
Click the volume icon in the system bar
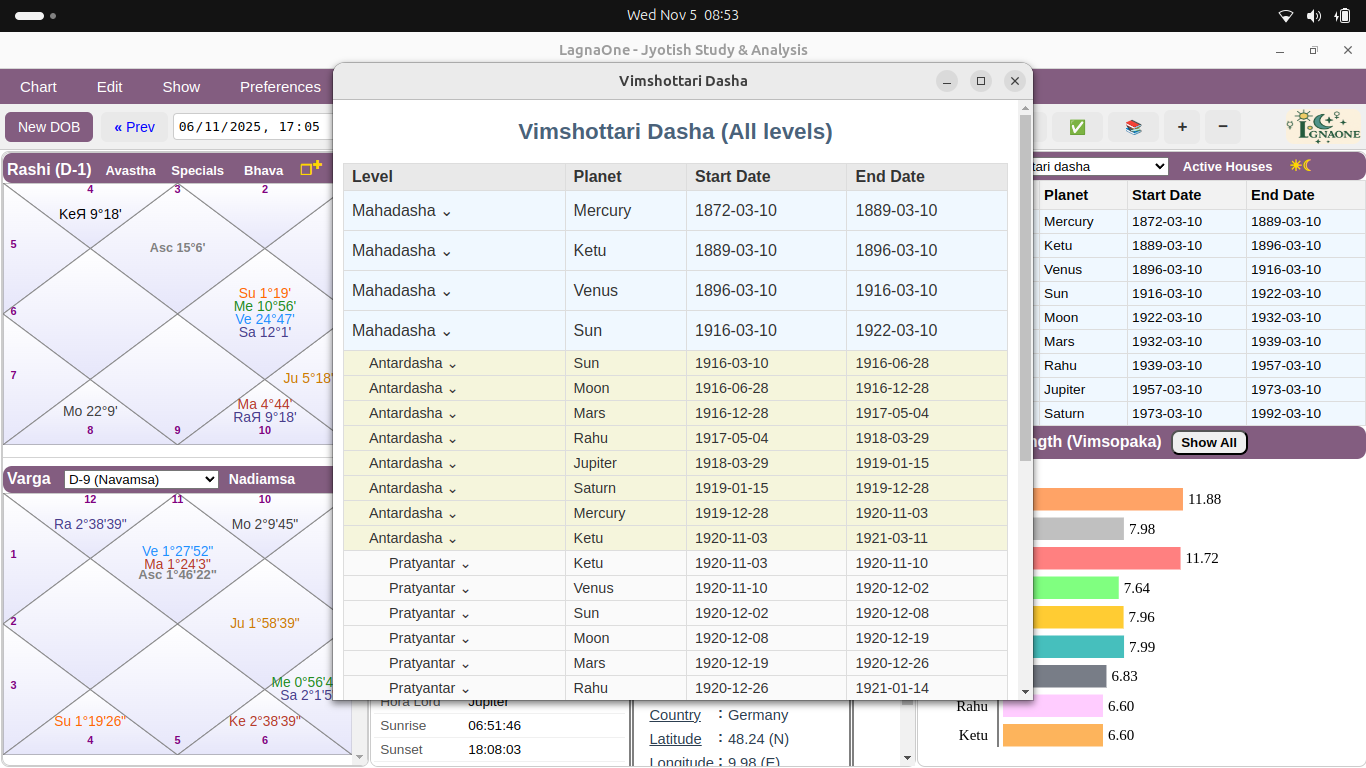(1311, 15)
